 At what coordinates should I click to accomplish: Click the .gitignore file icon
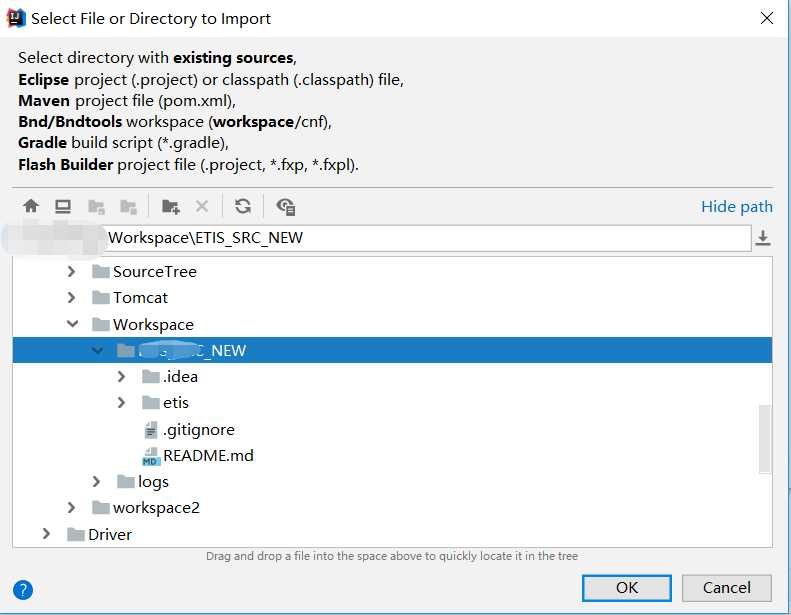[x=151, y=430]
